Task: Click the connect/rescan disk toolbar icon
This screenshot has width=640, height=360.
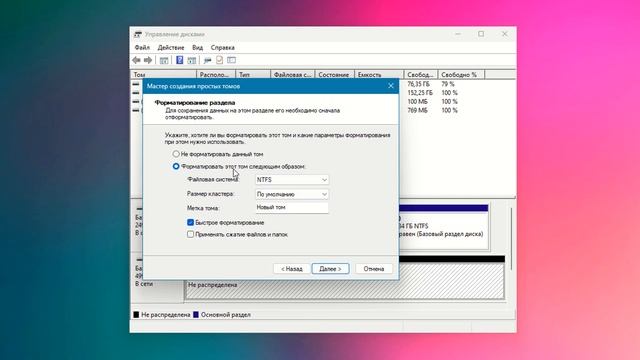Action: (207, 60)
